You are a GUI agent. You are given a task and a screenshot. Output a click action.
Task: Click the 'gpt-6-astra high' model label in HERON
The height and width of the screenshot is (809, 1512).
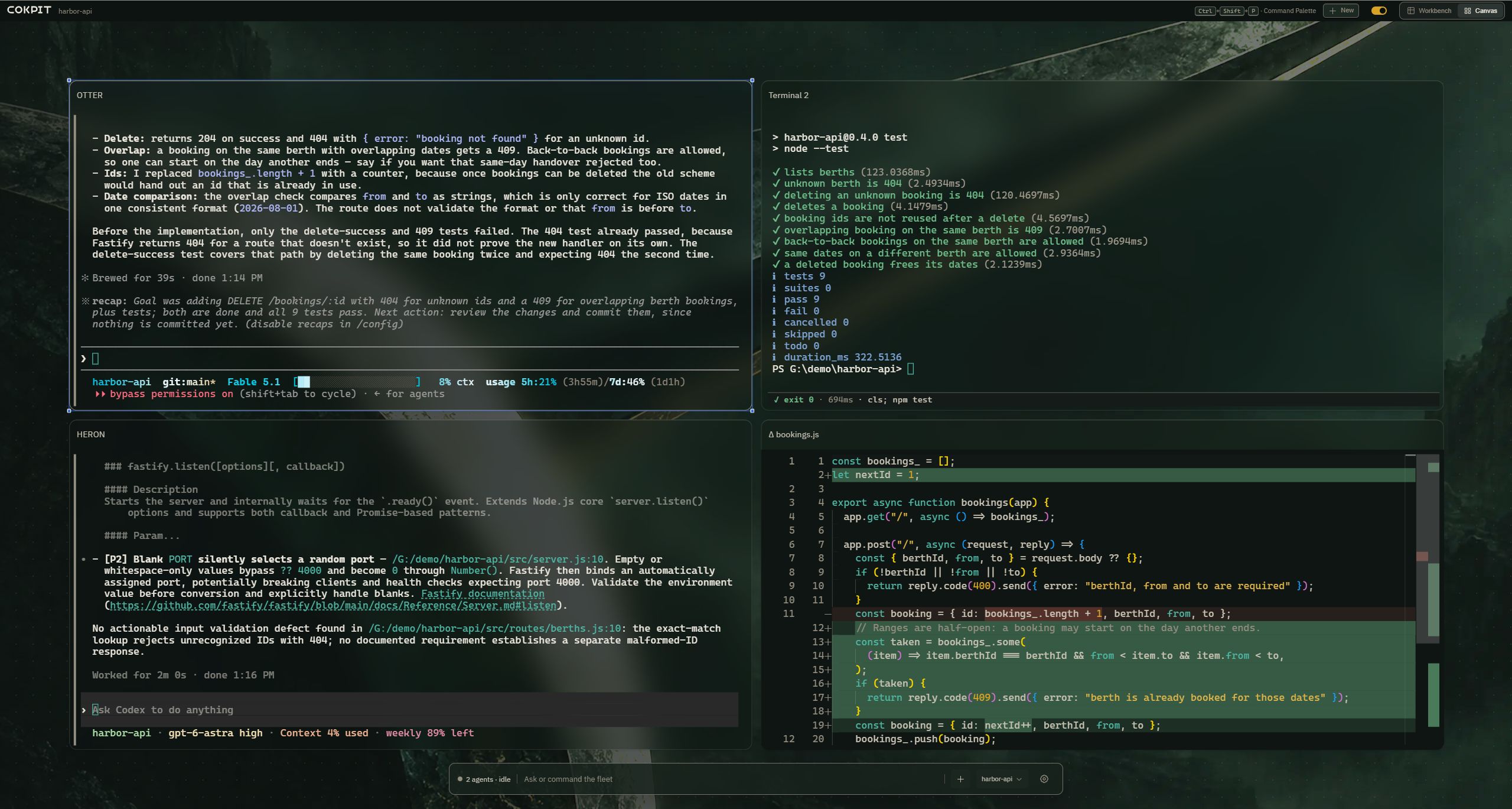click(x=216, y=733)
